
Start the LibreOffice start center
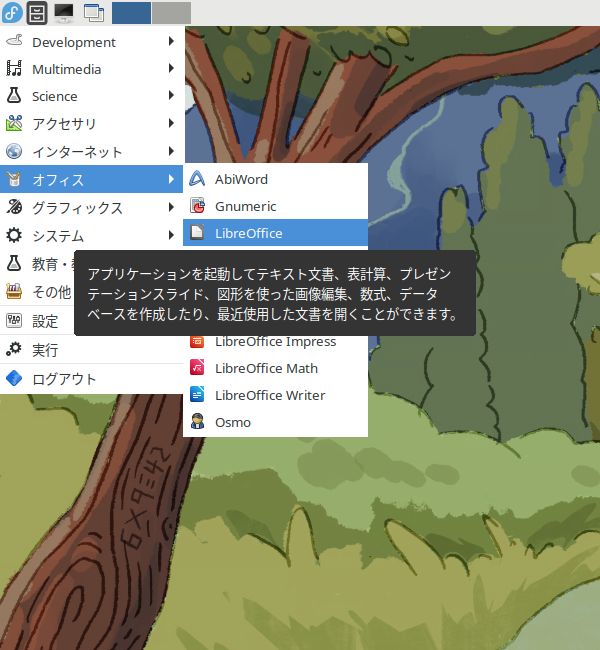tap(275, 233)
